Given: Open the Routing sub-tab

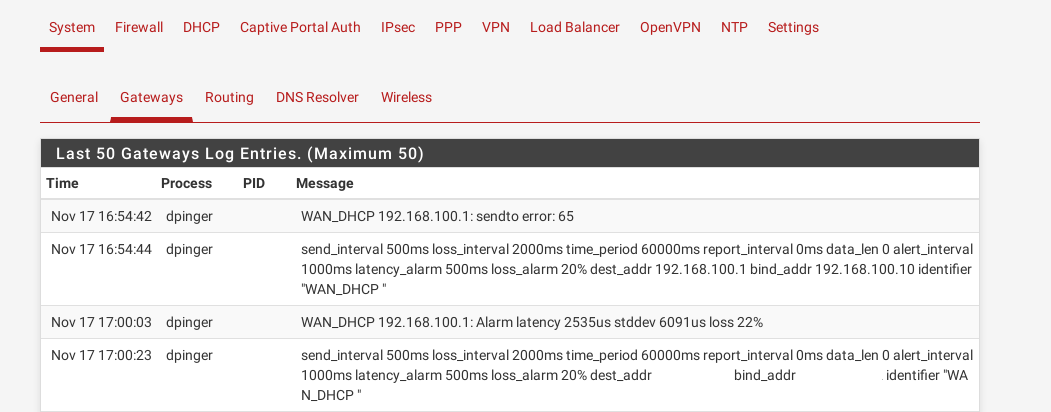Looking at the screenshot, I should coord(229,98).
